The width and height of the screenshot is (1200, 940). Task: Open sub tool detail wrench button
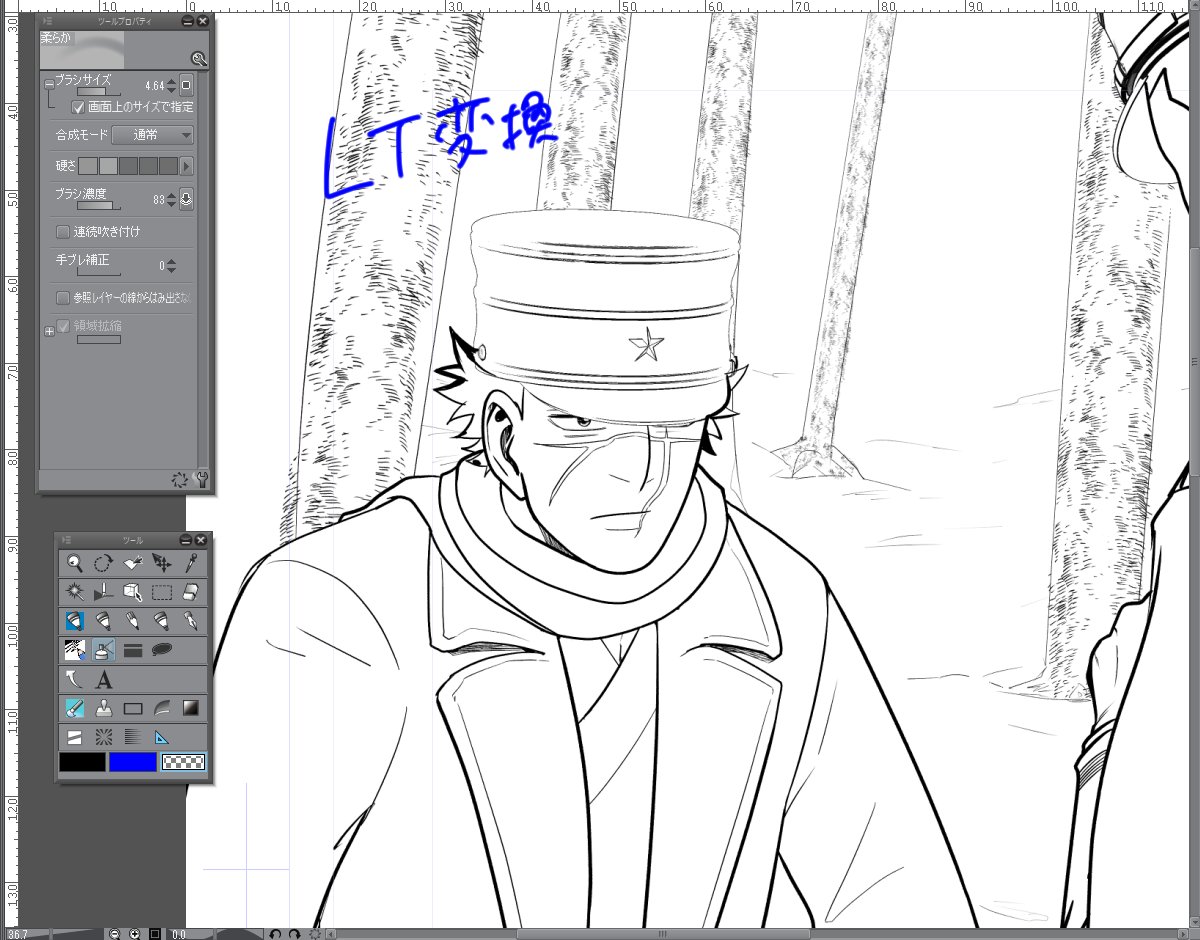click(x=201, y=479)
